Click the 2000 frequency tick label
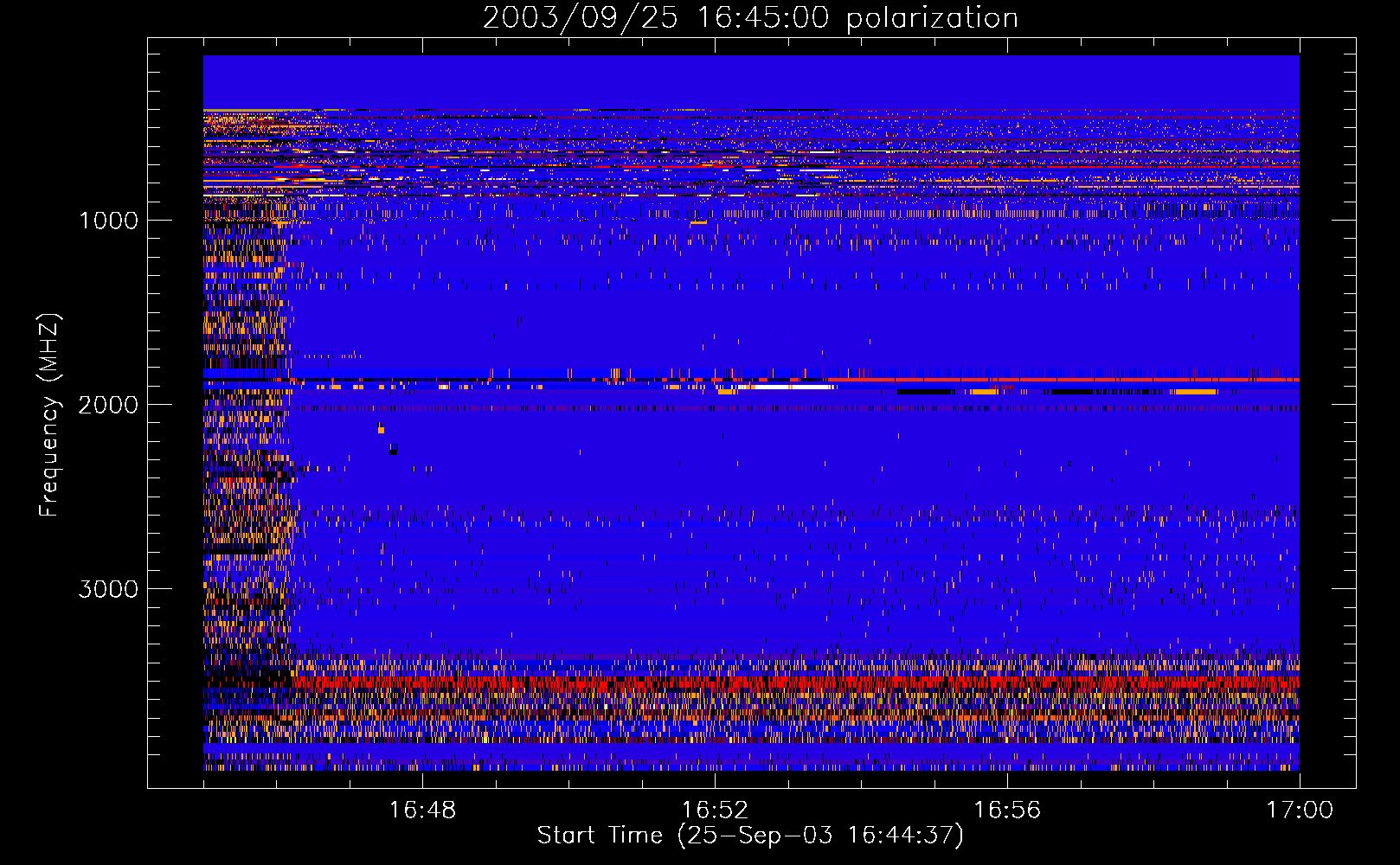Image resolution: width=1400 pixels, height=865 pixels. pos(108,405)
